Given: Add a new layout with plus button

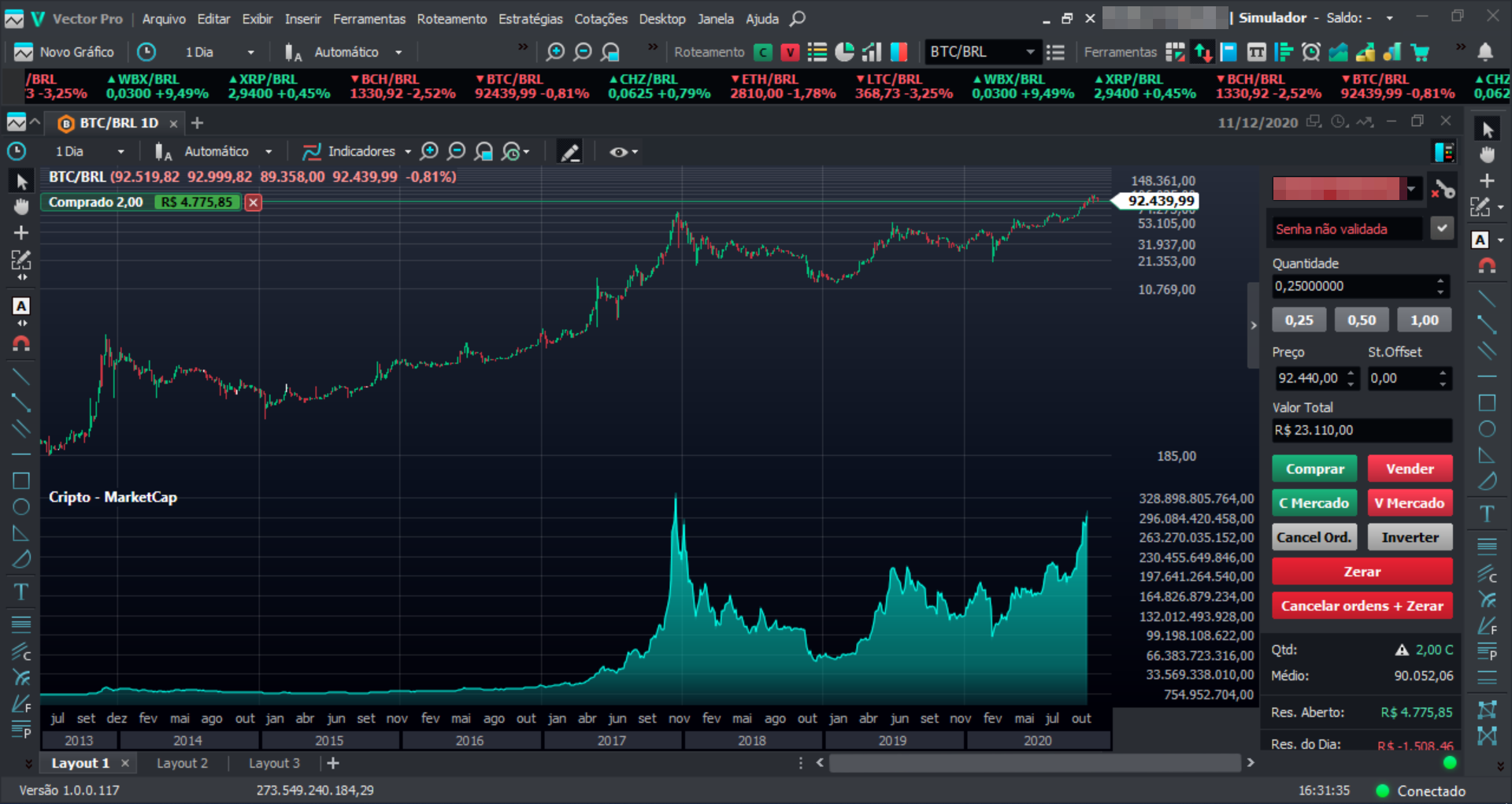Looking at the screenshot, I should [x=333, y=763].
